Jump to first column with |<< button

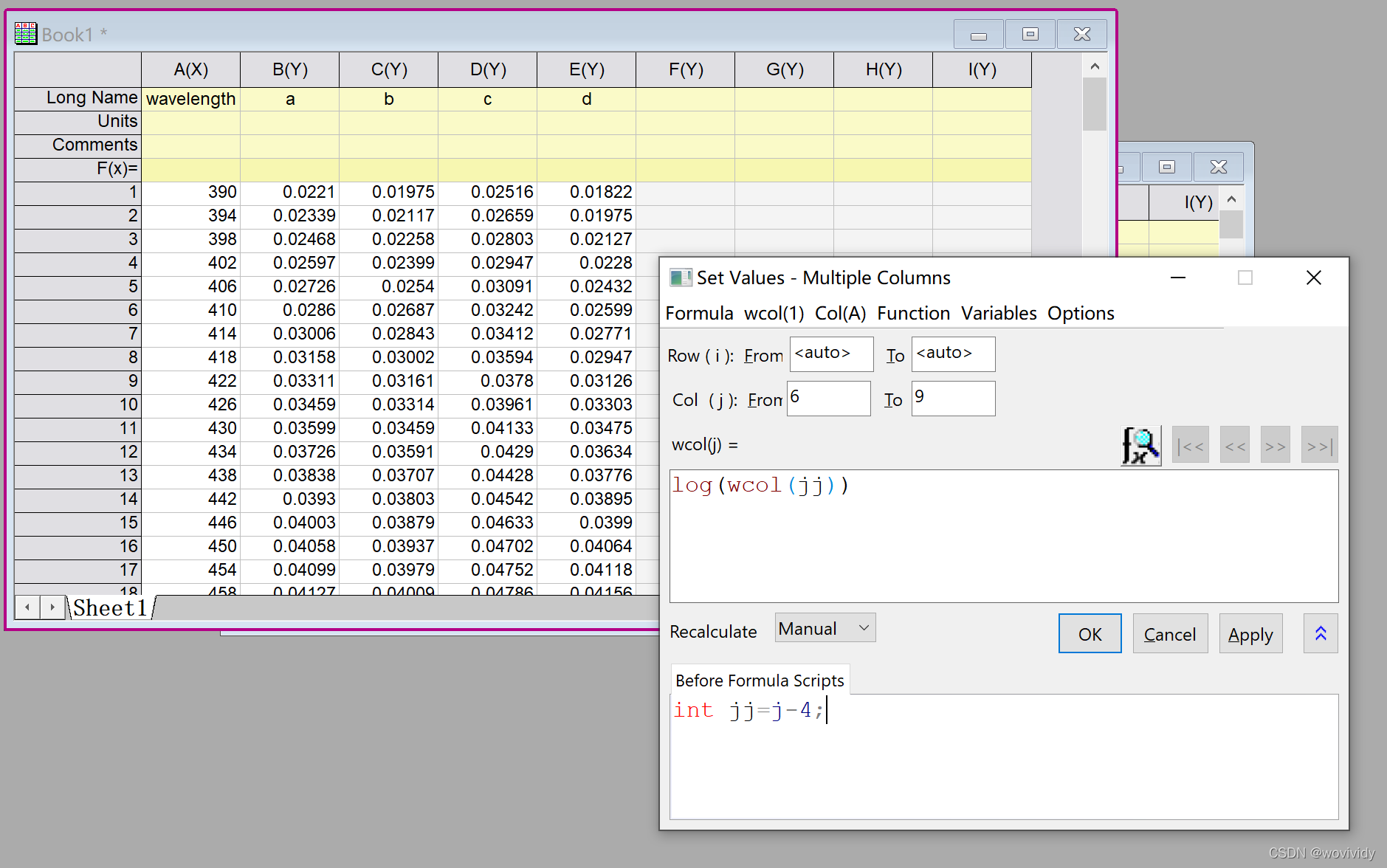pyautogui.click(x=1190, y=445)
